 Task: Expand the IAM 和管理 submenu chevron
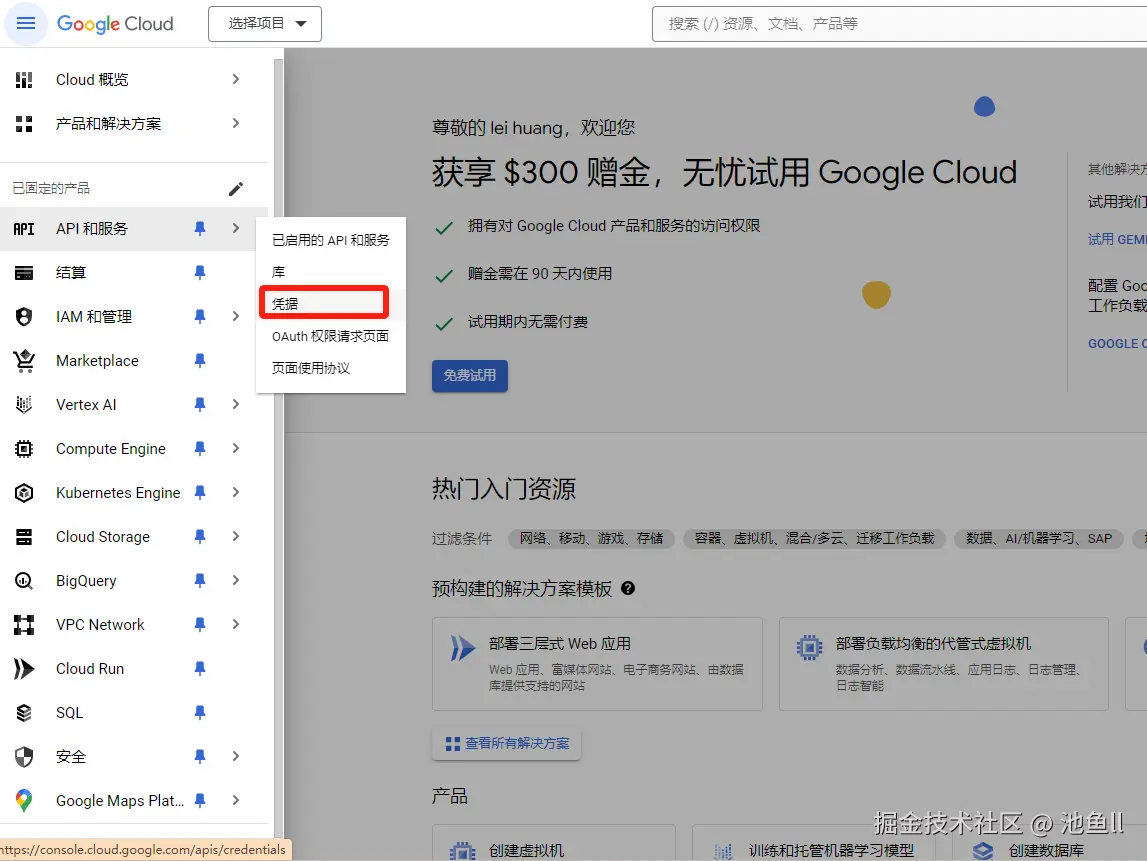tap(236, 316)
